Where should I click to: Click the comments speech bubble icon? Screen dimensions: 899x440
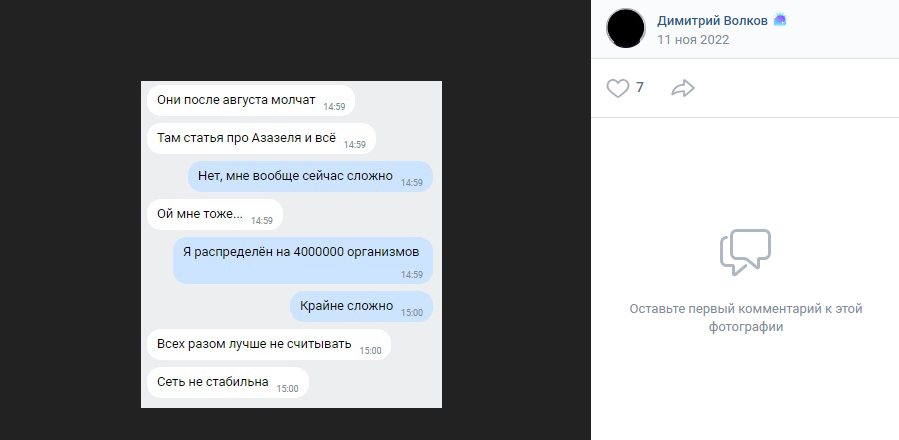tap(745, 252)
